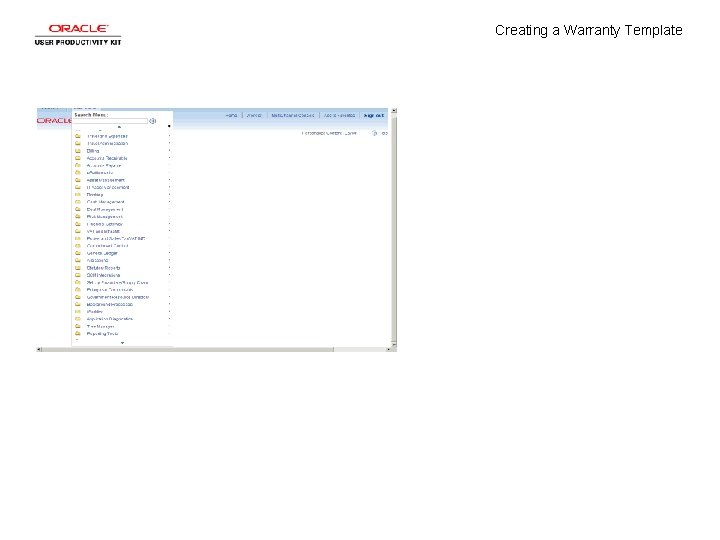Open the Billing menu item
The width and height of the screenshot is (720, 540).
tap(93, 151)
